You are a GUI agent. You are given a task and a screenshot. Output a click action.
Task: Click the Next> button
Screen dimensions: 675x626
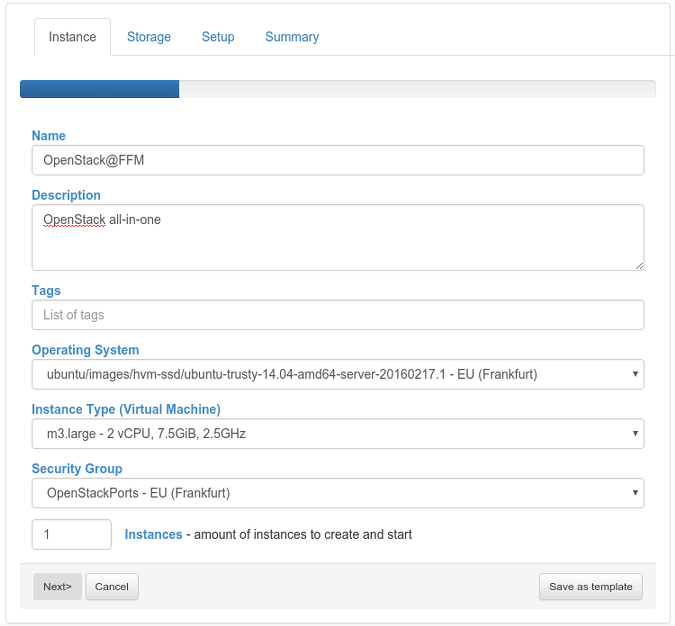[57, 586]
